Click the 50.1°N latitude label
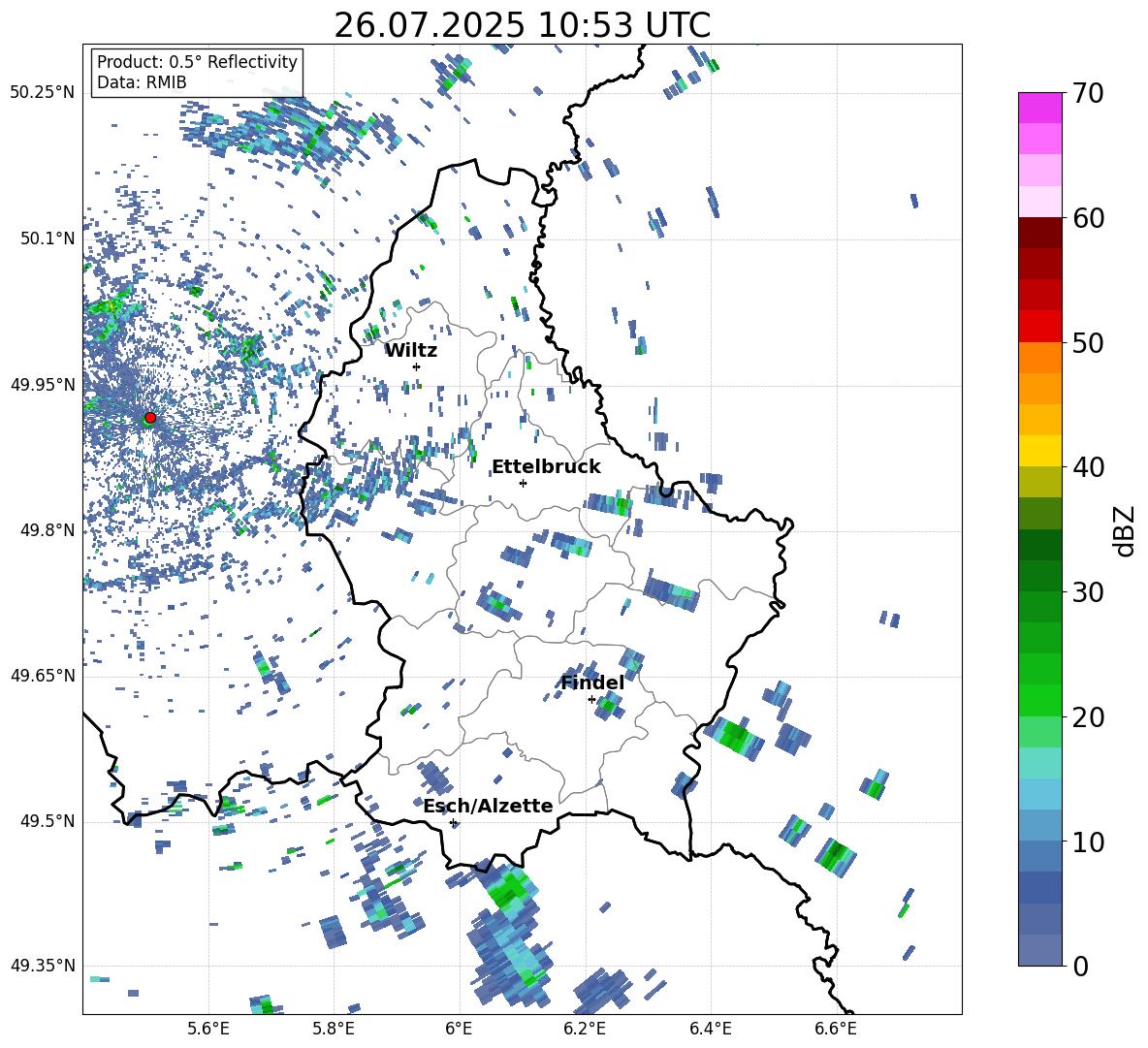The image size is (1148, 1048). pos(47,238)
